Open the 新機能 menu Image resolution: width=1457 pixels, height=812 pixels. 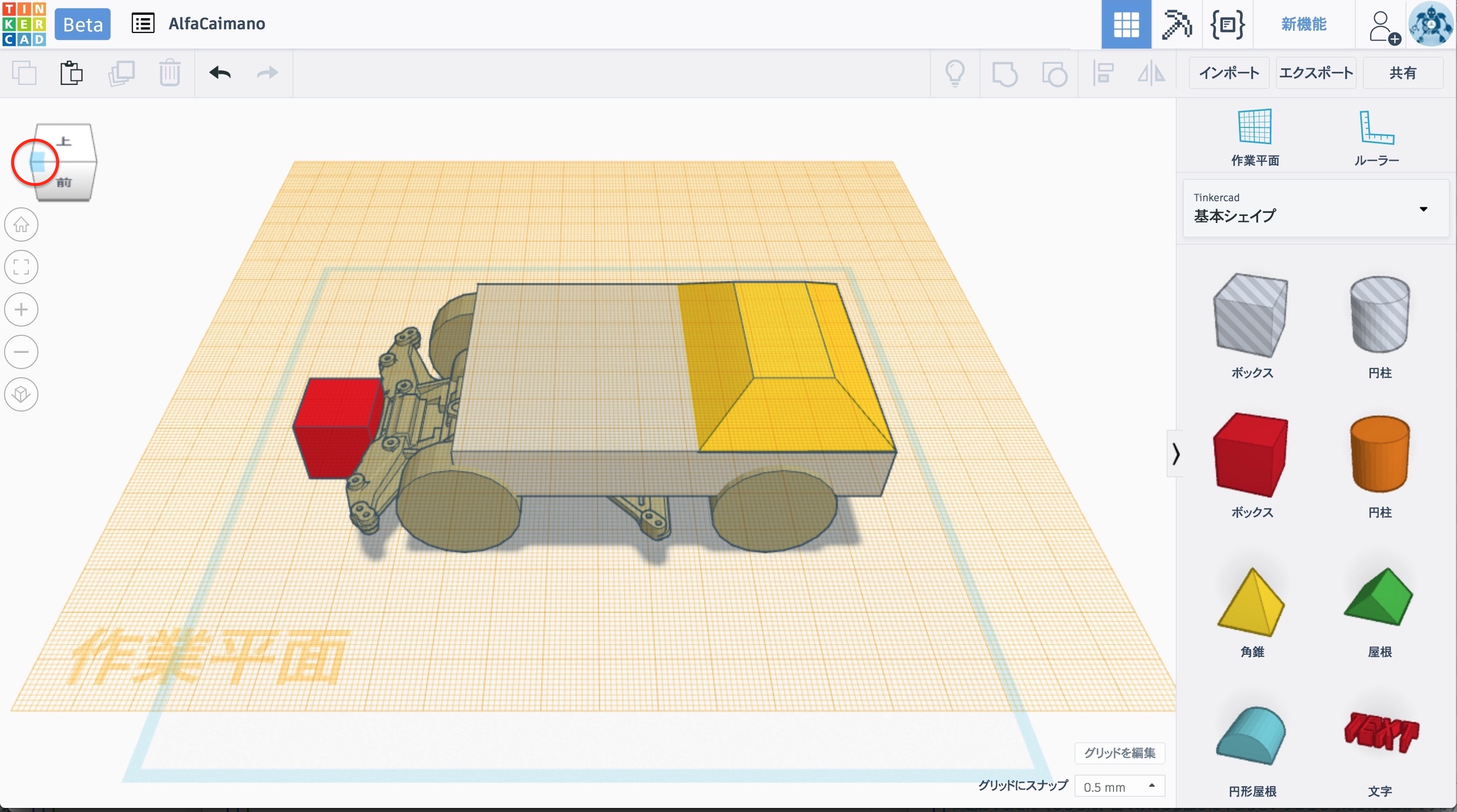(x=1303, y=24)
